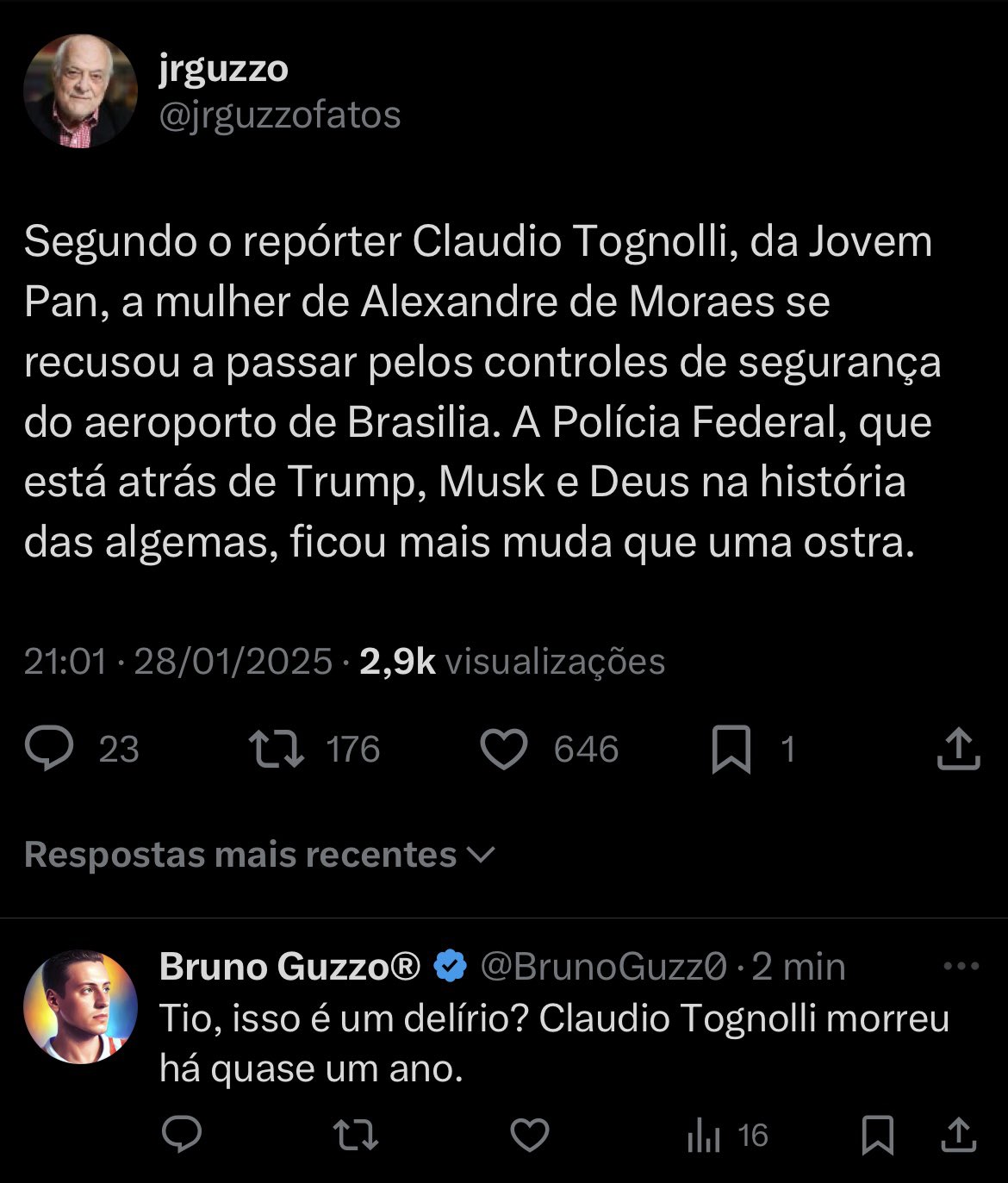The image size is (1008, 1183).
Task: Open the @jrguzzofatos handle link
Action: pos(280,115)
